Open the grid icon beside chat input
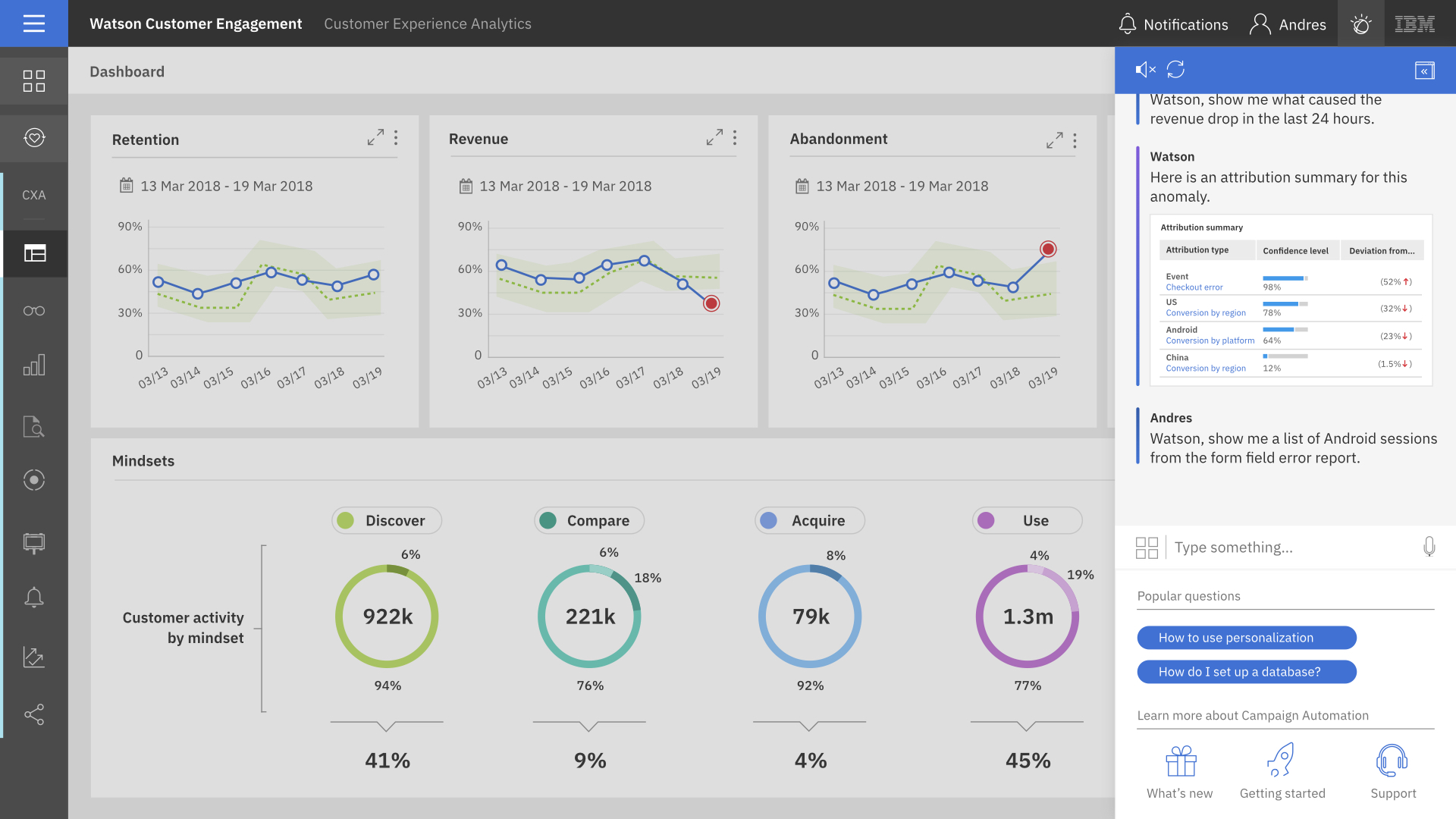 click(1147, 548)
